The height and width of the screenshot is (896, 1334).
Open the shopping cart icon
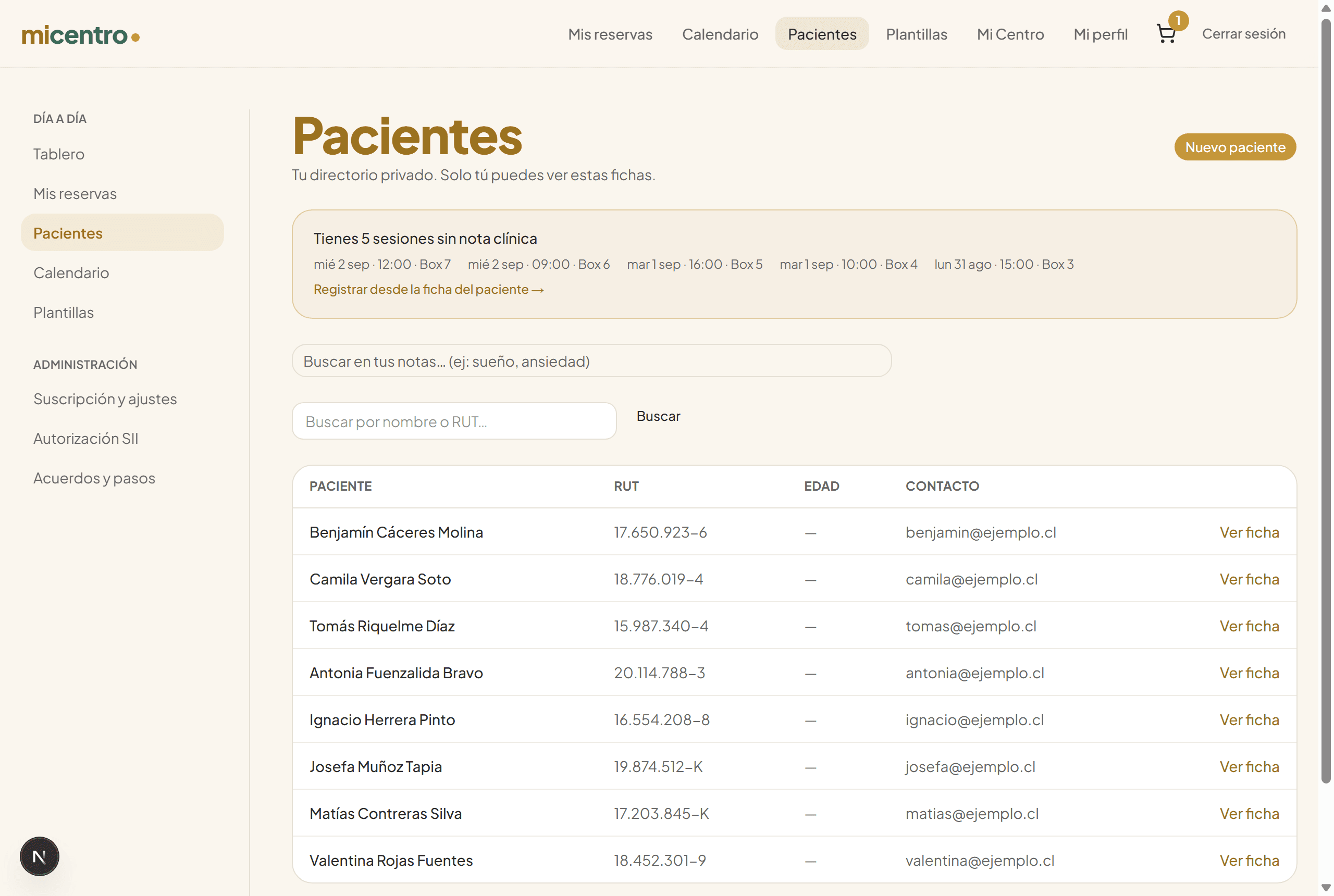(1167, 34)
